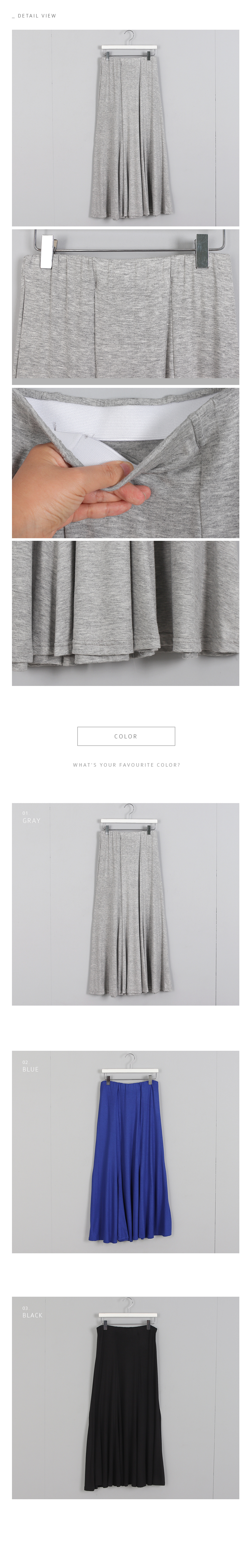Click the hanger hook above black skirt

point(127,1305)
